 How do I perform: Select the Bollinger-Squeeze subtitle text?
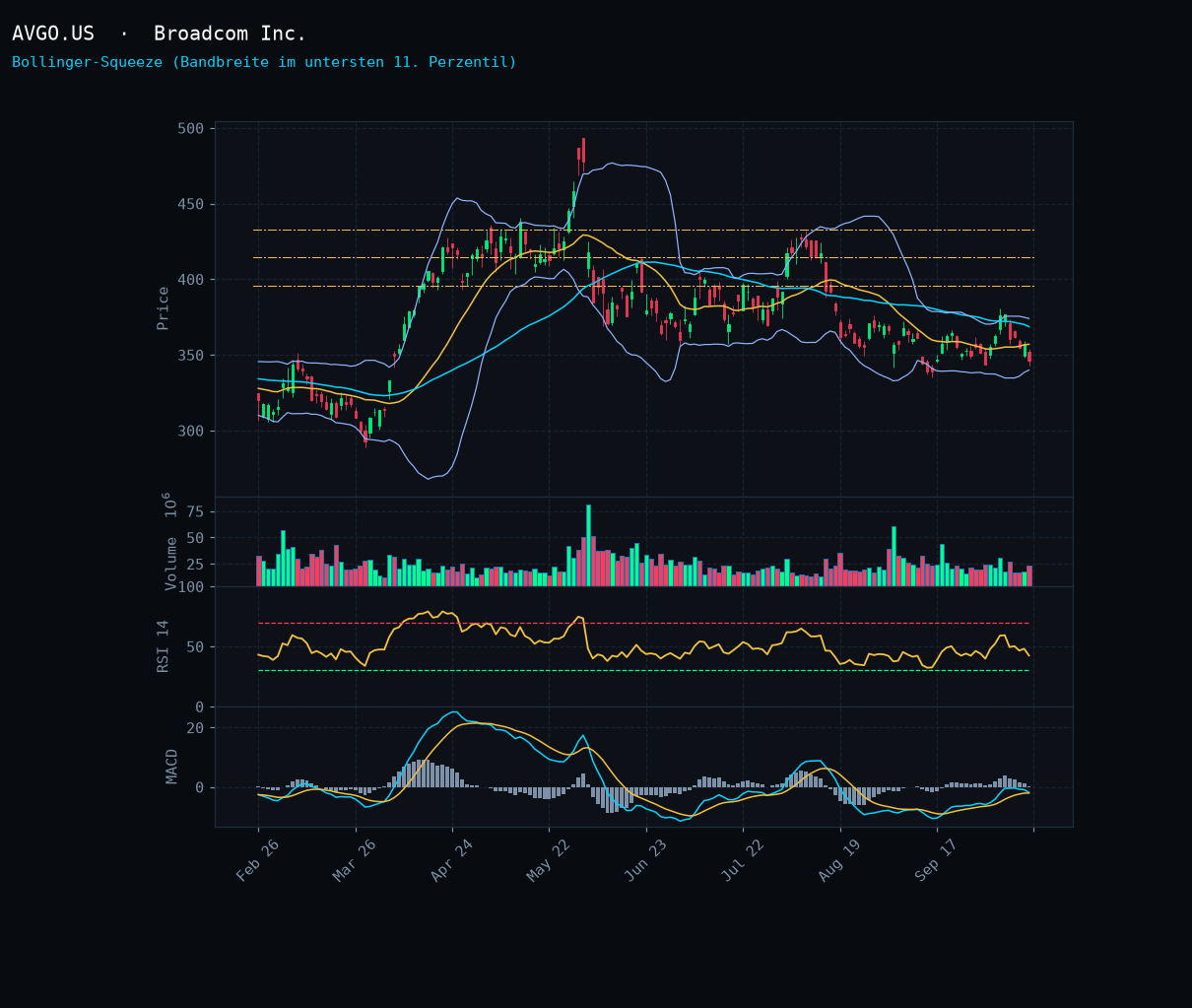pos(264,62)
